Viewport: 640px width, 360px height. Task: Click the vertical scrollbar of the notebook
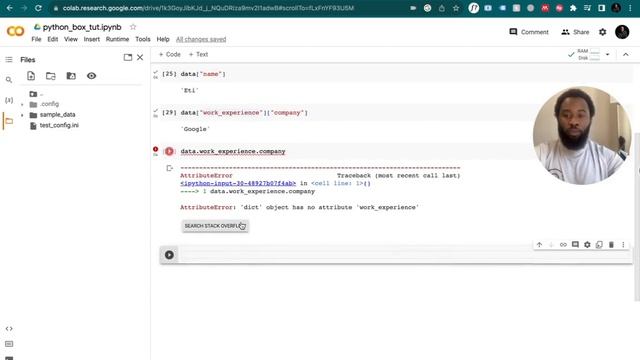coord(637,216)
